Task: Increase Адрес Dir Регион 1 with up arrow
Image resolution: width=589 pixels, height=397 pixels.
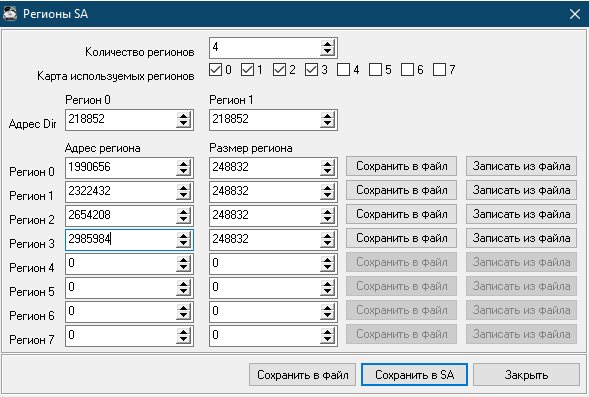Action: tap(328, 116)
